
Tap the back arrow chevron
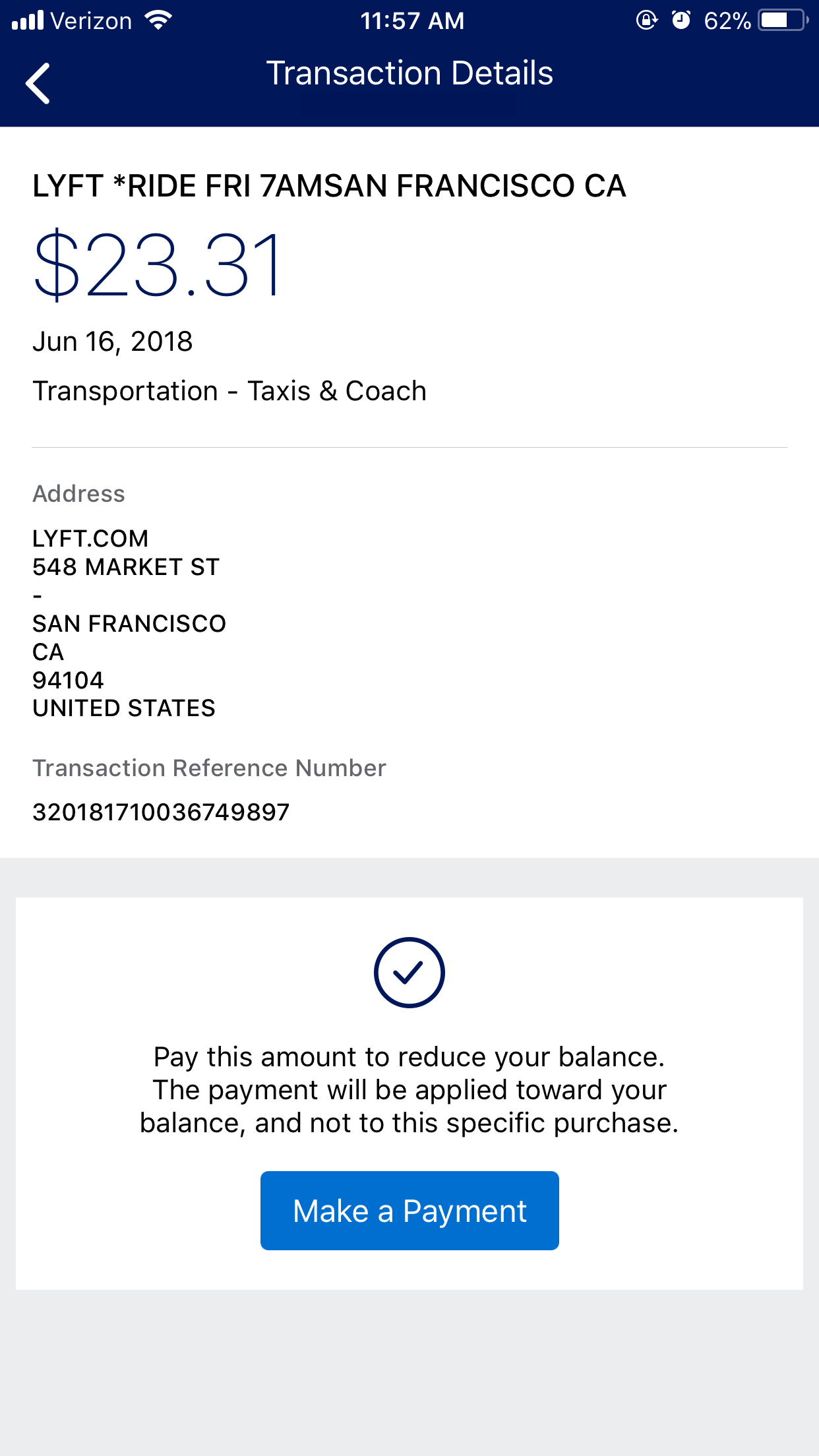(38, 83)
